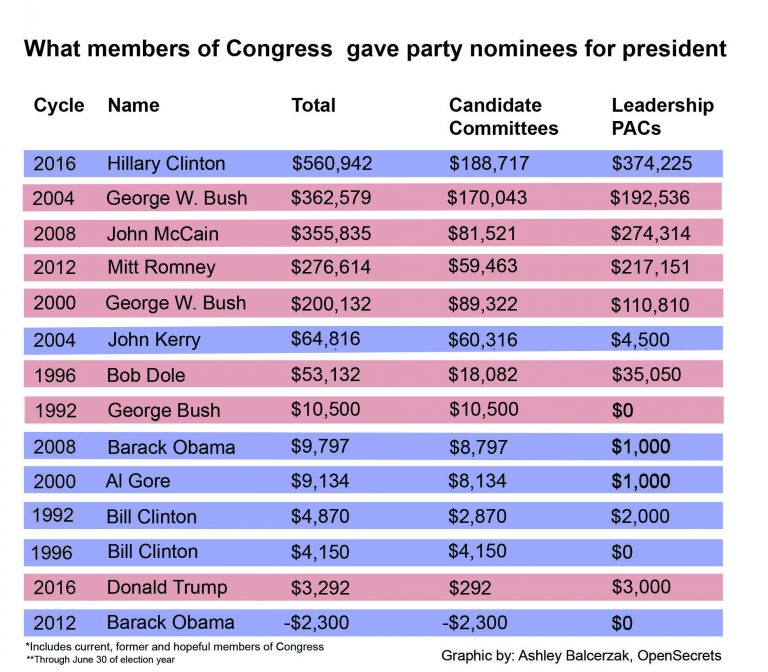This screenshot has width=768, height=672.
Task: Click the Candidate Committees column header
Action: pos(503,116)
